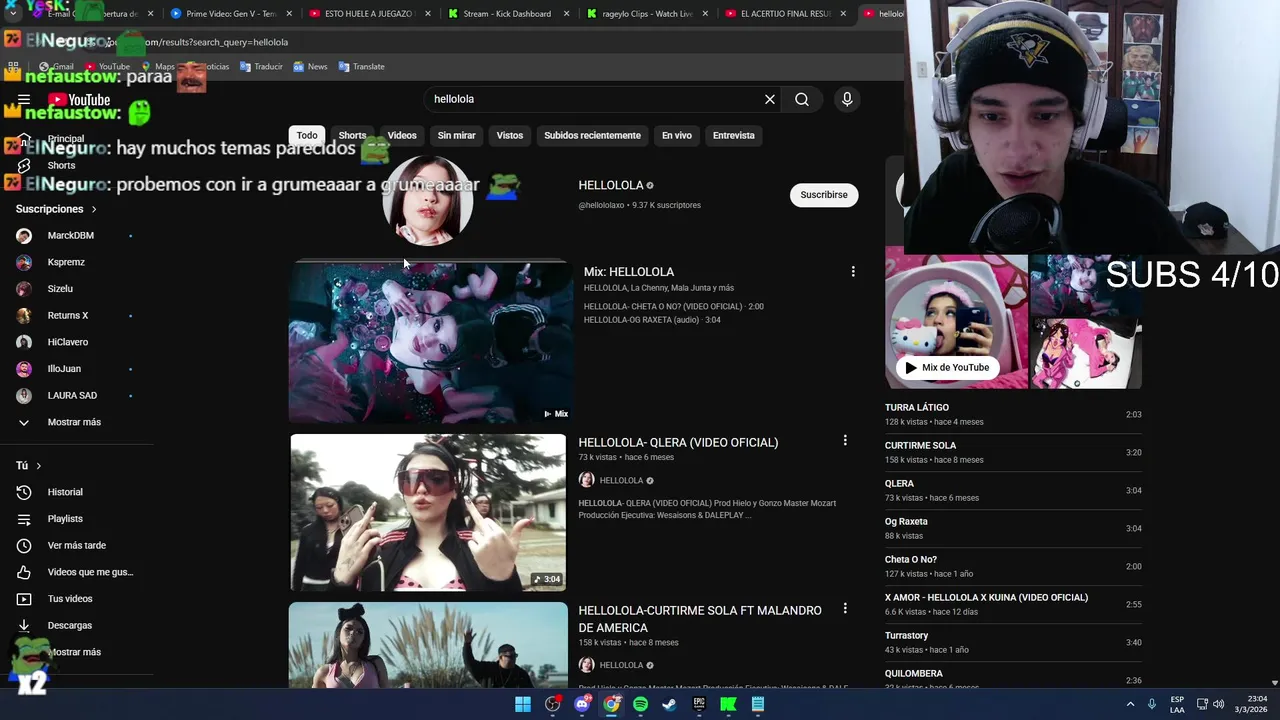1280x720 pixels.
Task: Open three-dot menu for Mix: HELLOLOLA
Action: pyautogui.click(x=853, y=271)
